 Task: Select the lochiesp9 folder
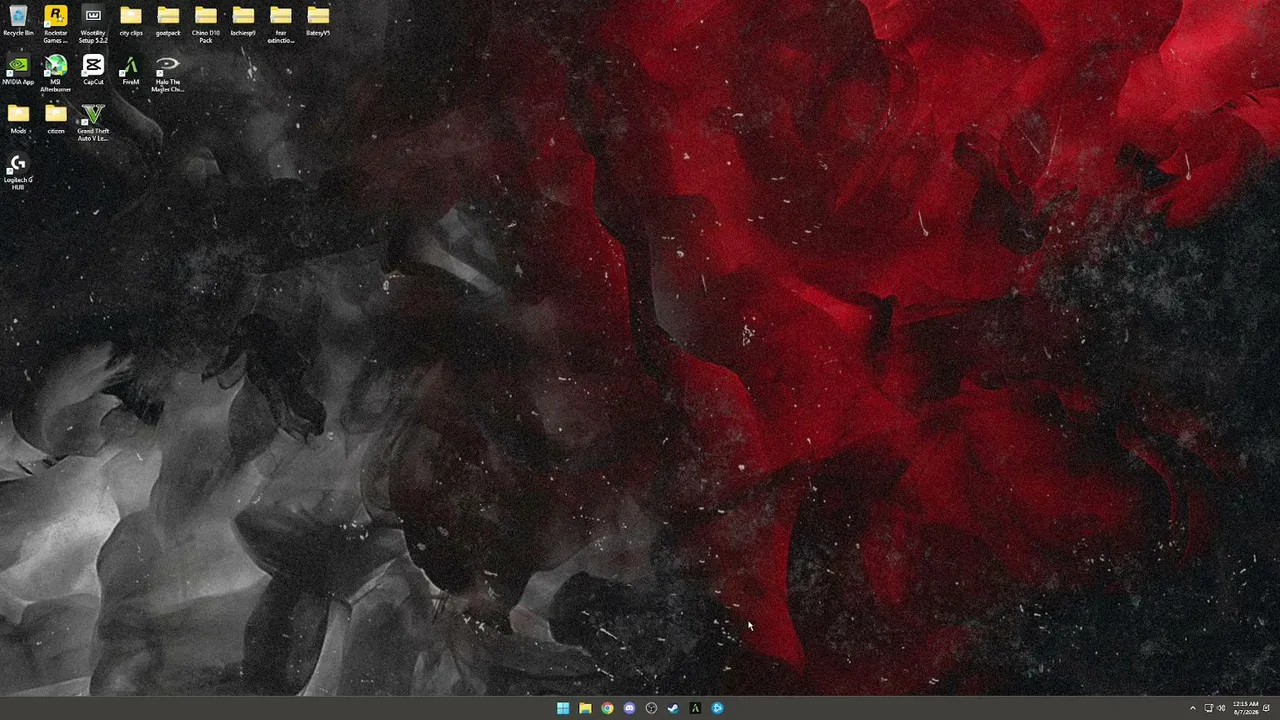click(243, 21)
